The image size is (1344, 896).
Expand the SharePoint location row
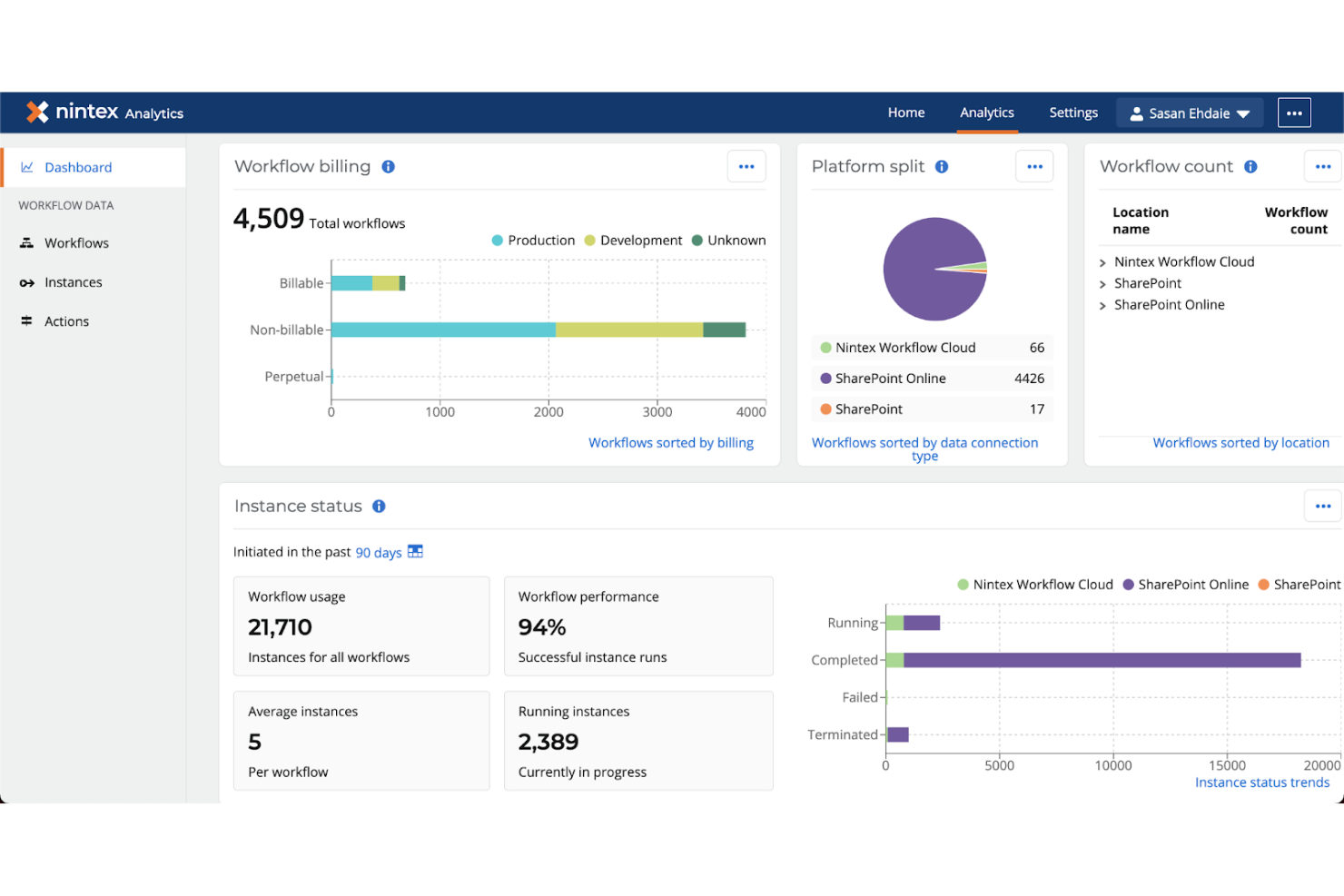(x=1102, y=284)
